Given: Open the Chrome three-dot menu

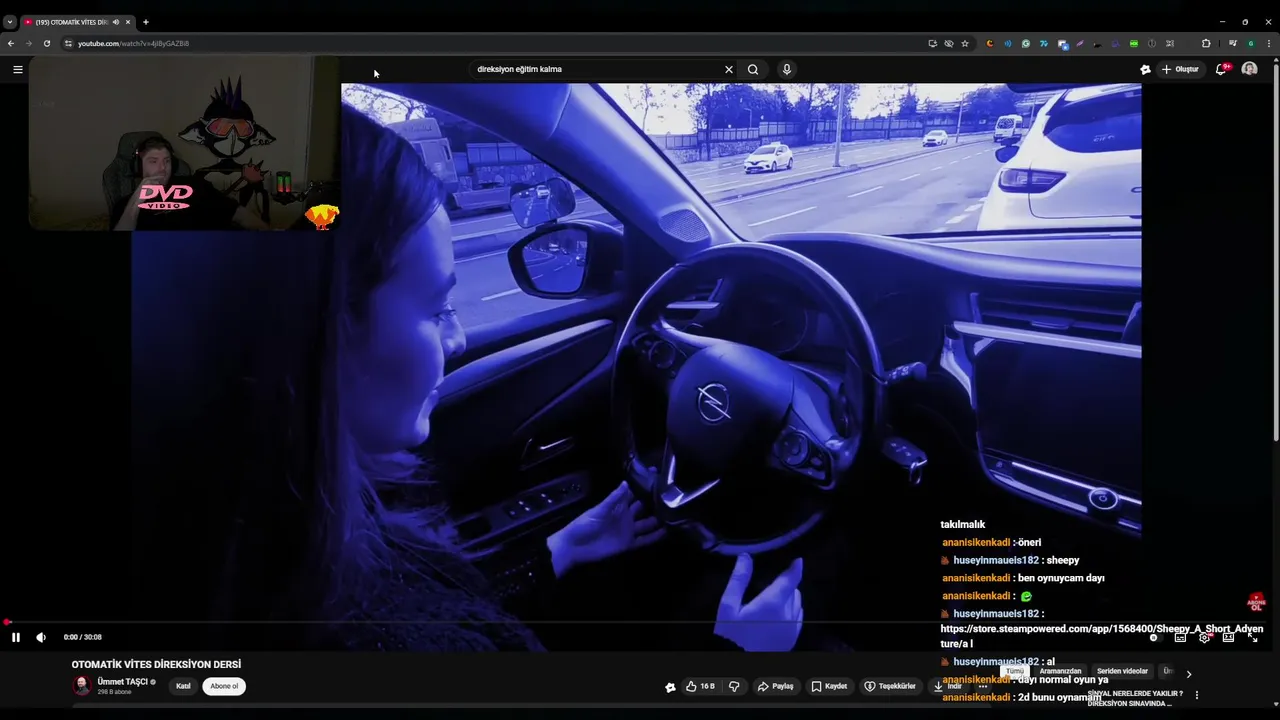Looking at the screenshot, I should (x=1269, y=43).
